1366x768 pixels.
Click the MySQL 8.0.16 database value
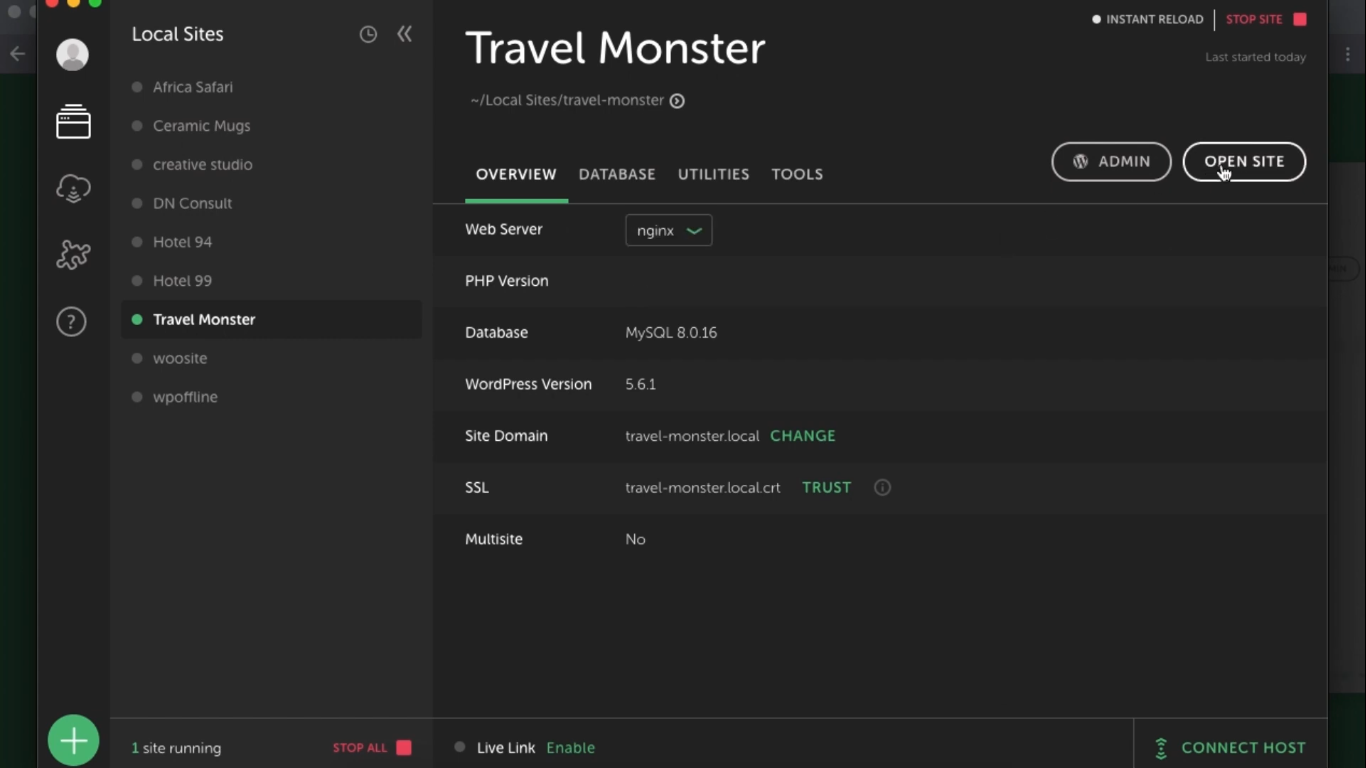pos(671,333)
